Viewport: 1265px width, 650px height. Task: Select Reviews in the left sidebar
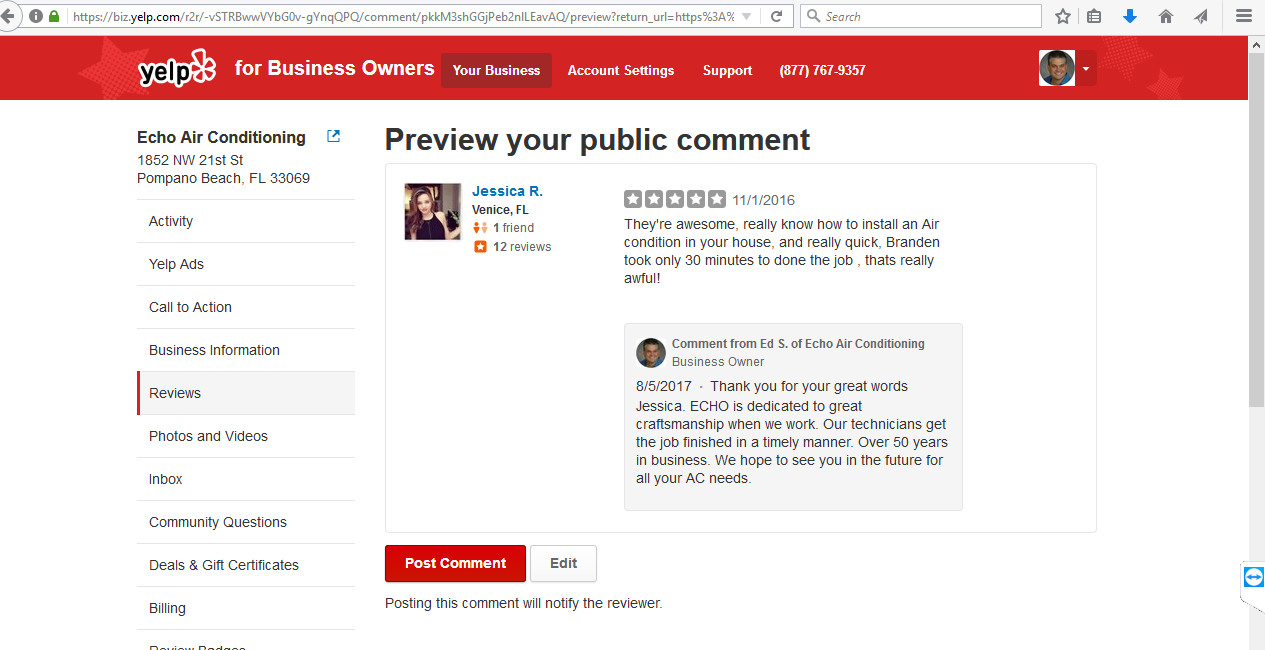[175, 393]
